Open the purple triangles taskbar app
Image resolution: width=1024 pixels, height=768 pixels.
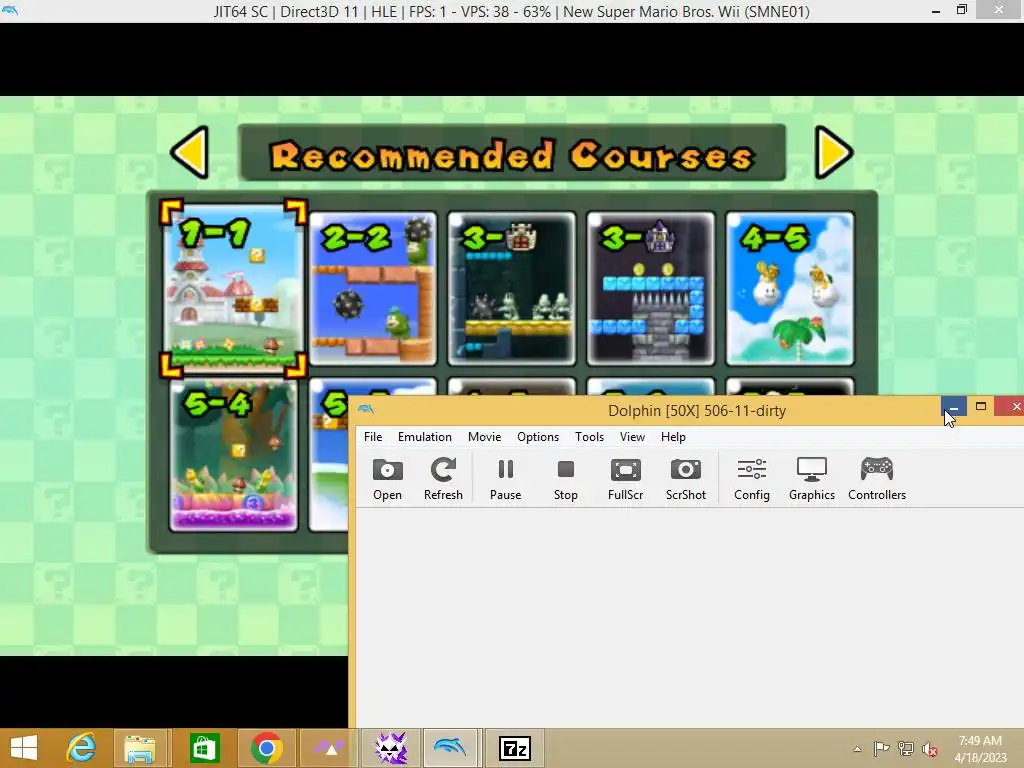click(328, 748)
